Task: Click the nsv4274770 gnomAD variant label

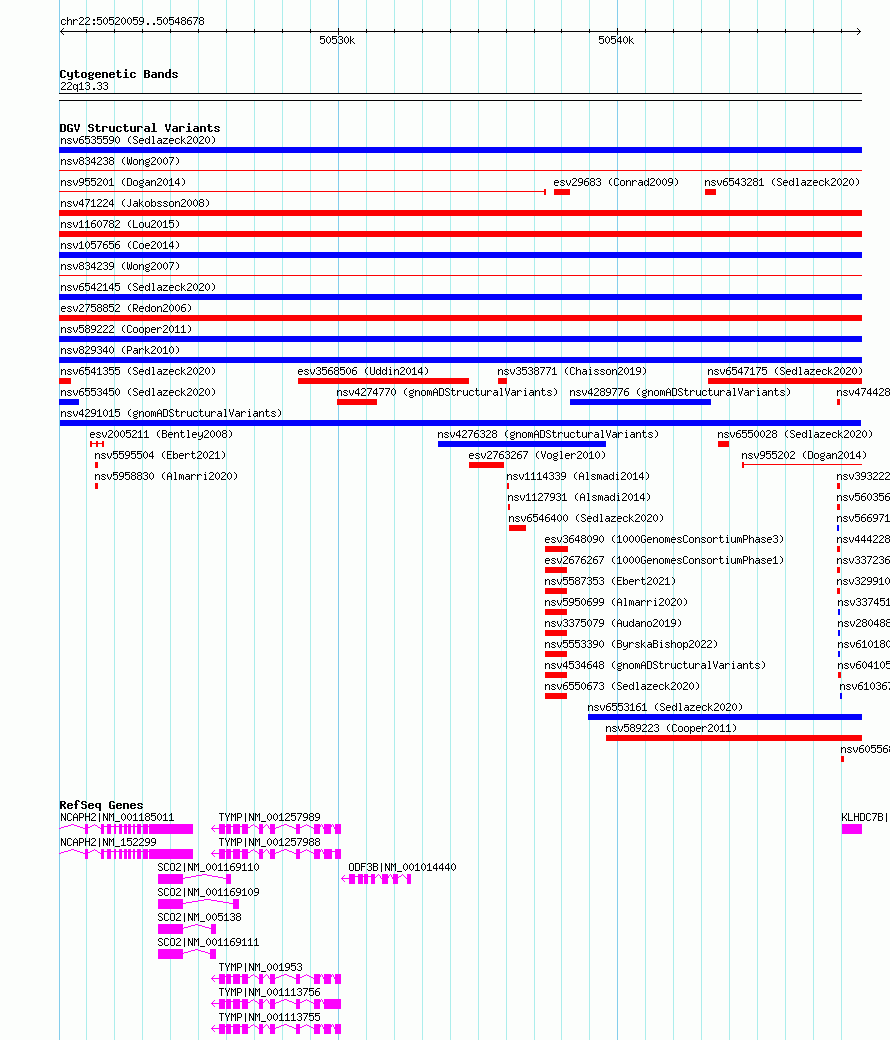Action: (x=448, y=393)
